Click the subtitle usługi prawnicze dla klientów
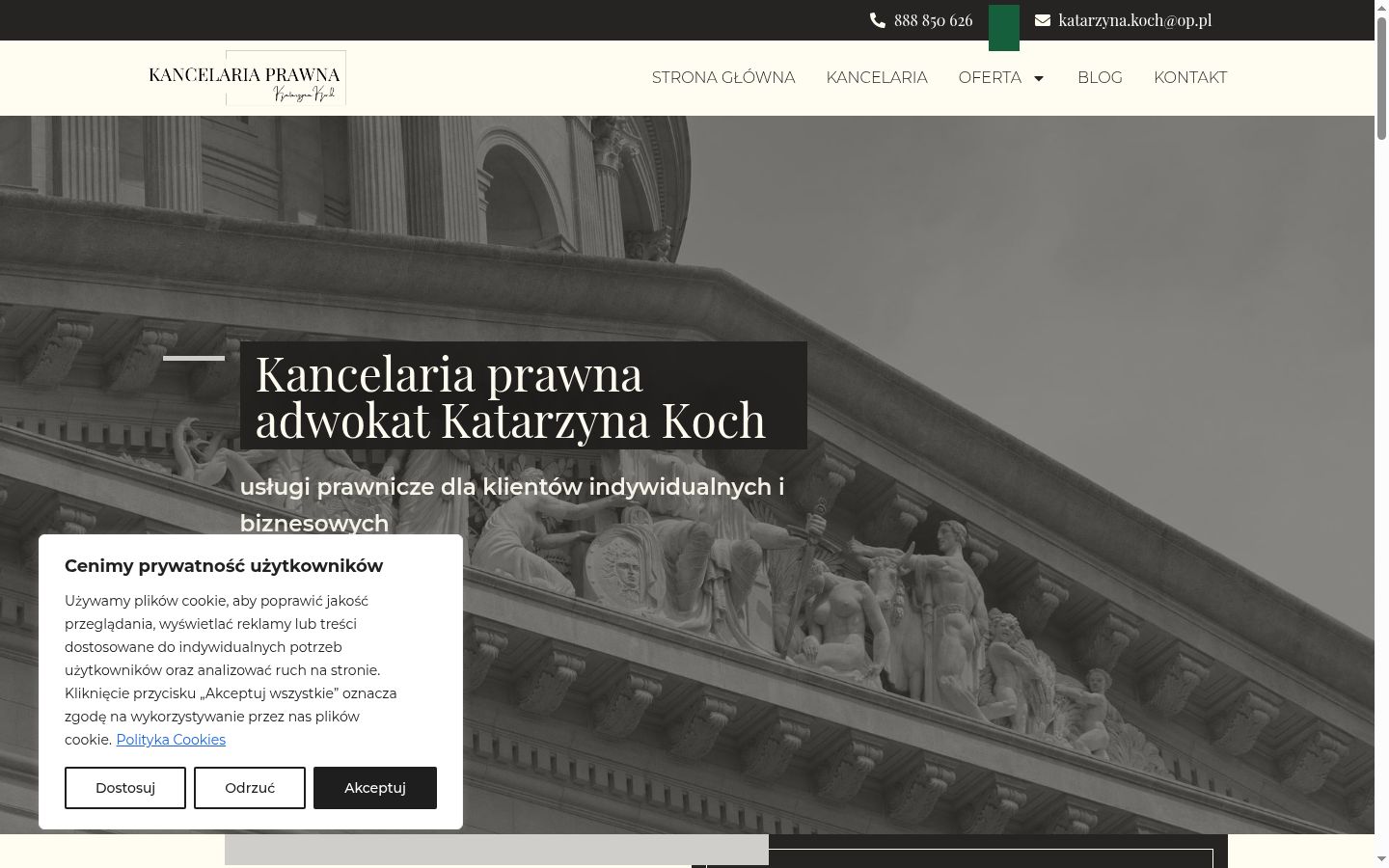The image size is (1389, 868). tap(512, 504)
